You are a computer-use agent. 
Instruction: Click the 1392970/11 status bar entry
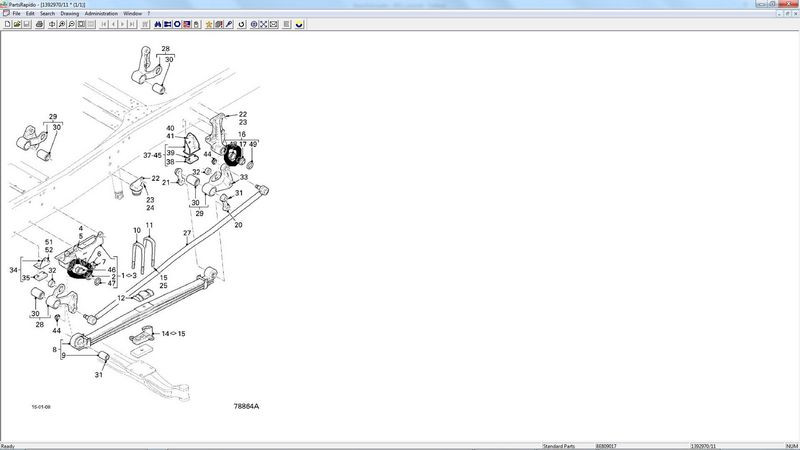703,446
